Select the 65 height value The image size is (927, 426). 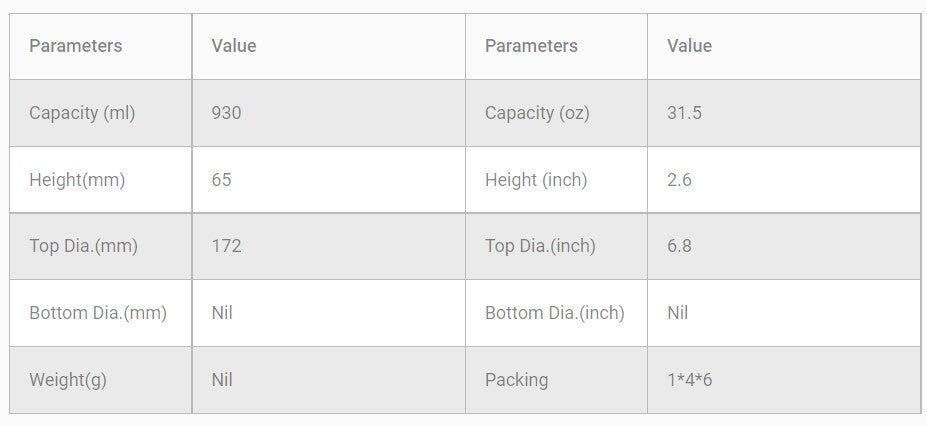tap(222, 180)
